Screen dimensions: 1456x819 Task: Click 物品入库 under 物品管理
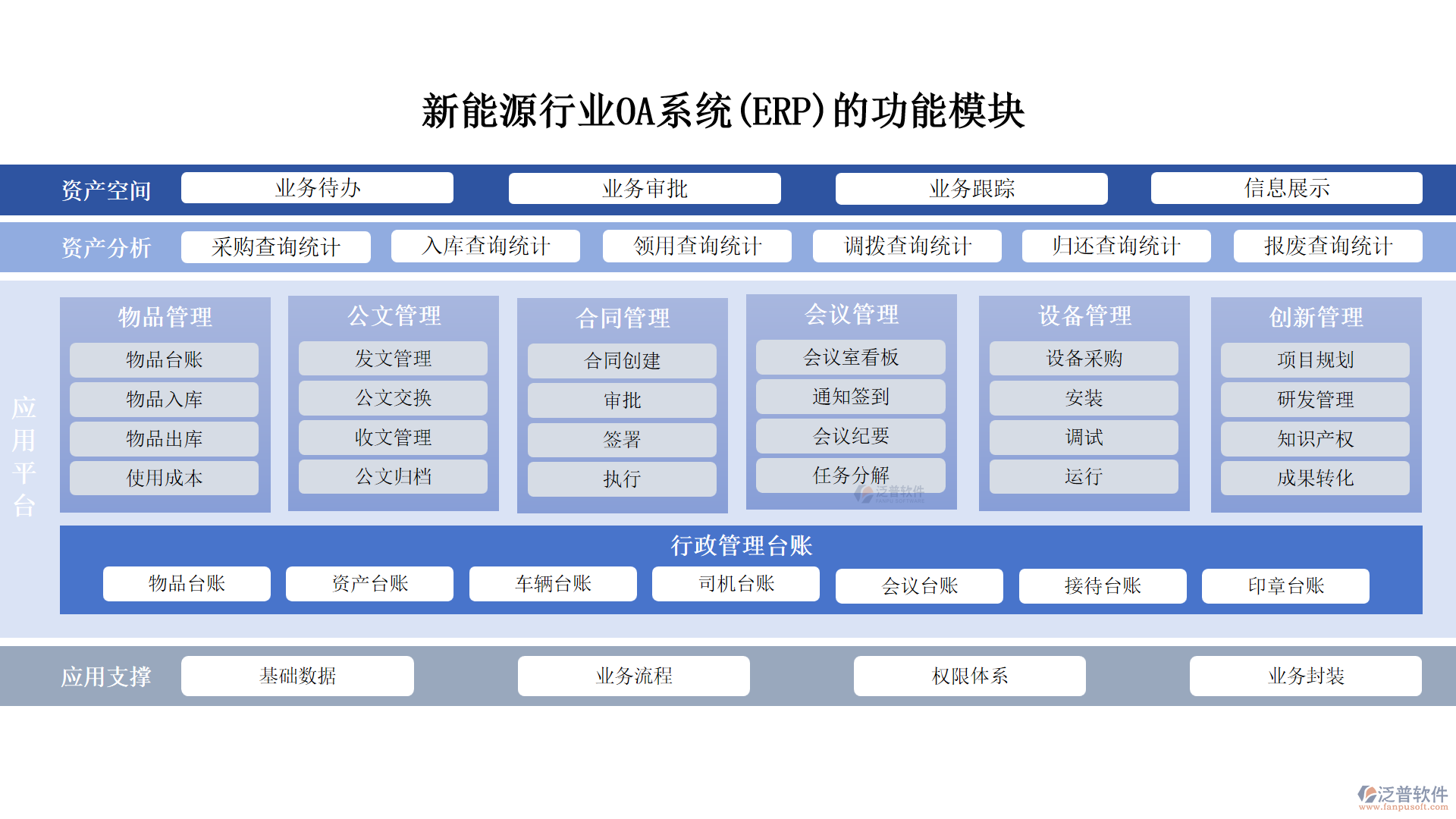coord(164,399)
